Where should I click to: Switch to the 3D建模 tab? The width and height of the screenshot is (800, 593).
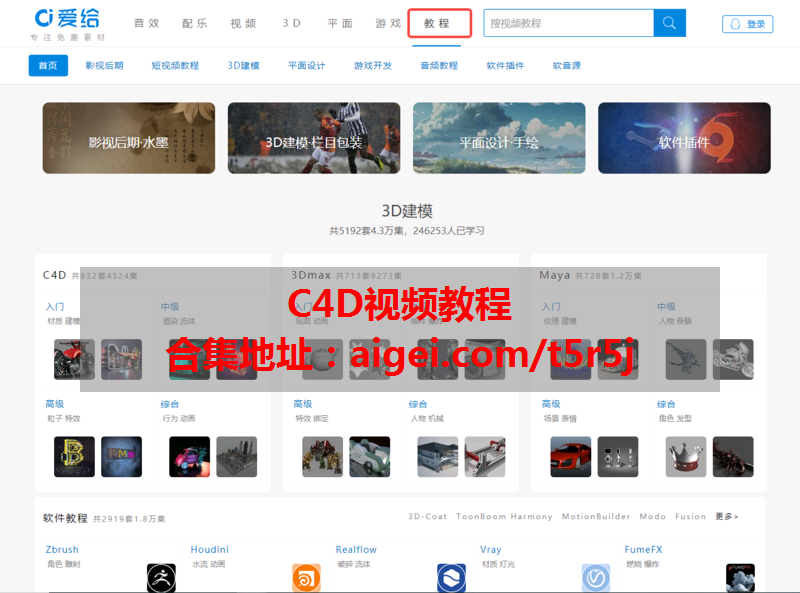click(243, 65)
